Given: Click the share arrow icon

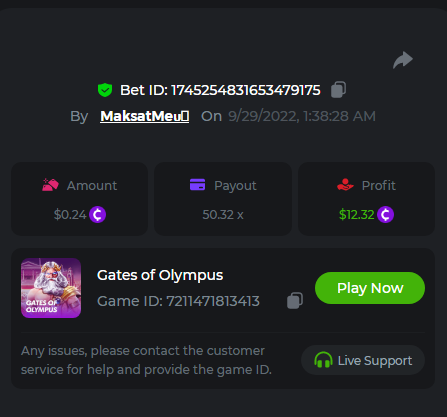Looking at the screenshot, I should click(x=403, y=60).
